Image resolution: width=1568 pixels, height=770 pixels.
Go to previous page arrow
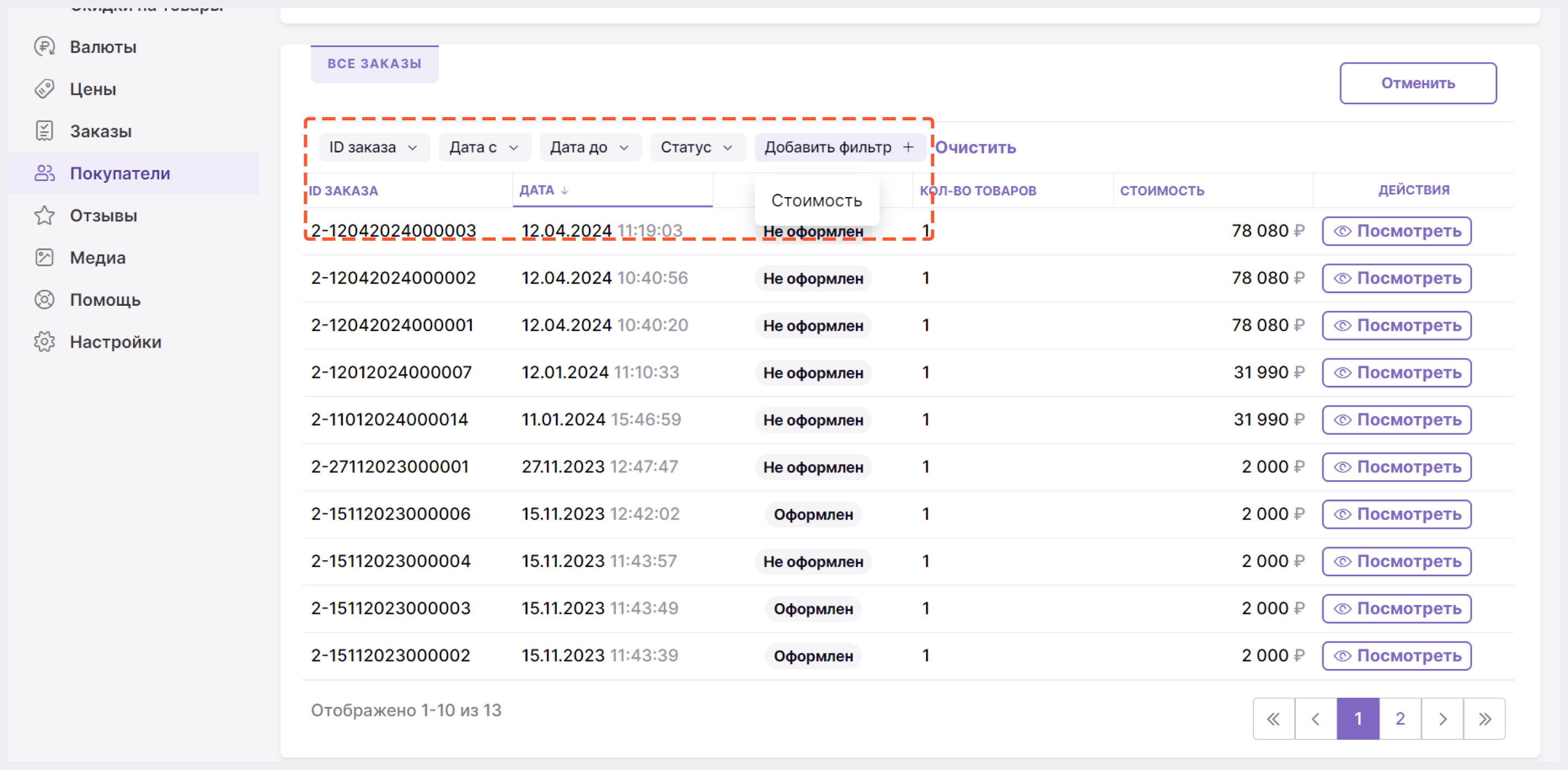tap(1315, 719)
